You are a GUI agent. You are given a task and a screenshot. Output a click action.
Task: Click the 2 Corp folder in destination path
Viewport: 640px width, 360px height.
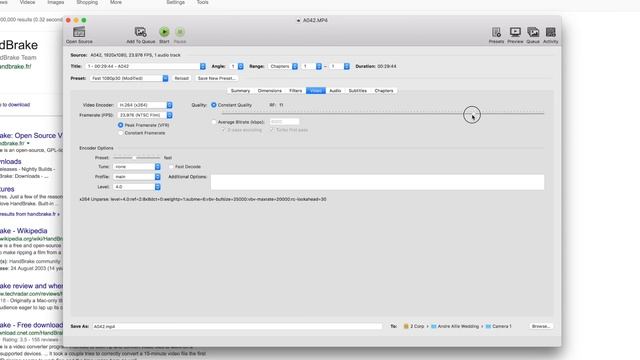click(414, 326)
